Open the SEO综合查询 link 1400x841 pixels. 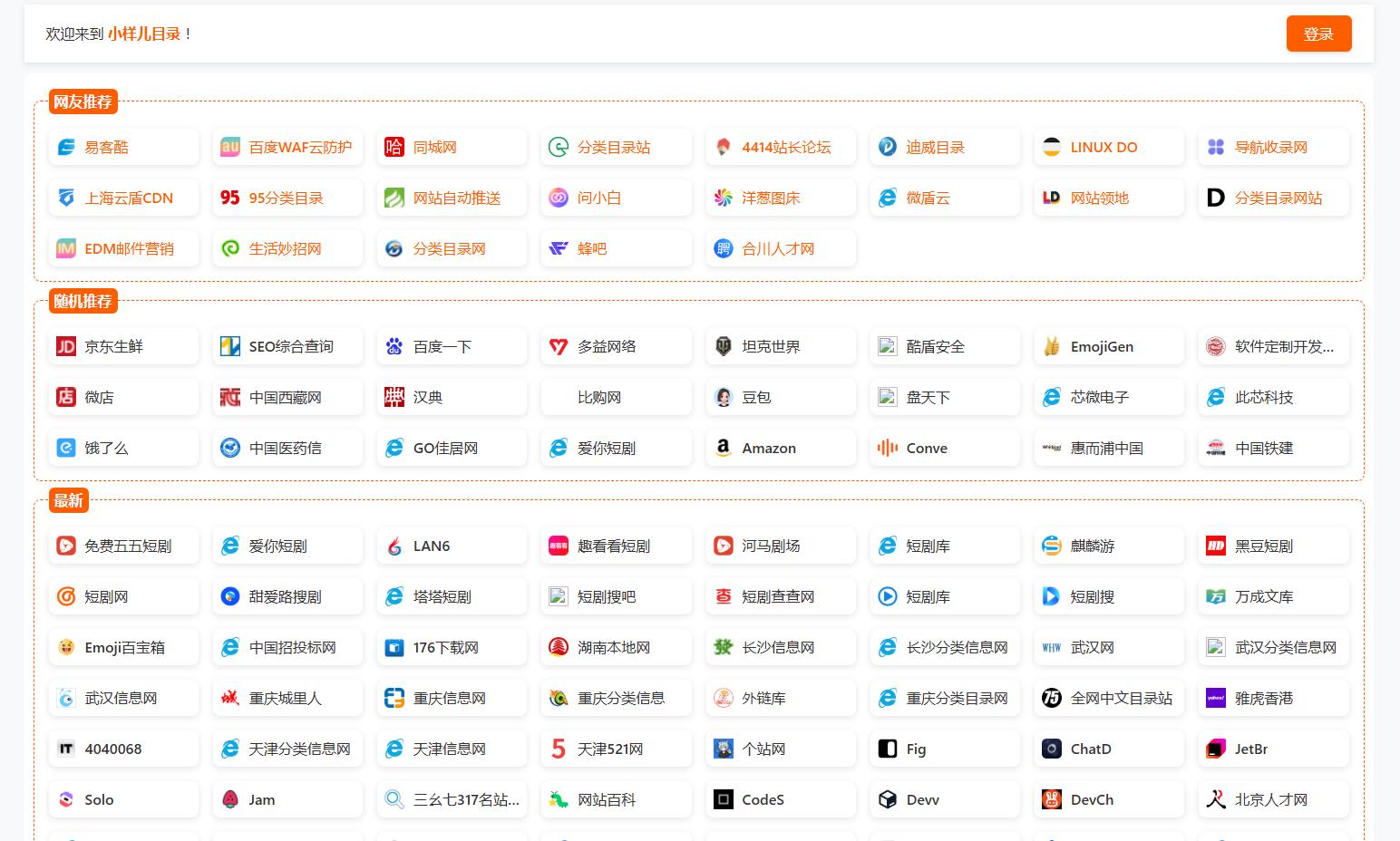pos(291,346)
